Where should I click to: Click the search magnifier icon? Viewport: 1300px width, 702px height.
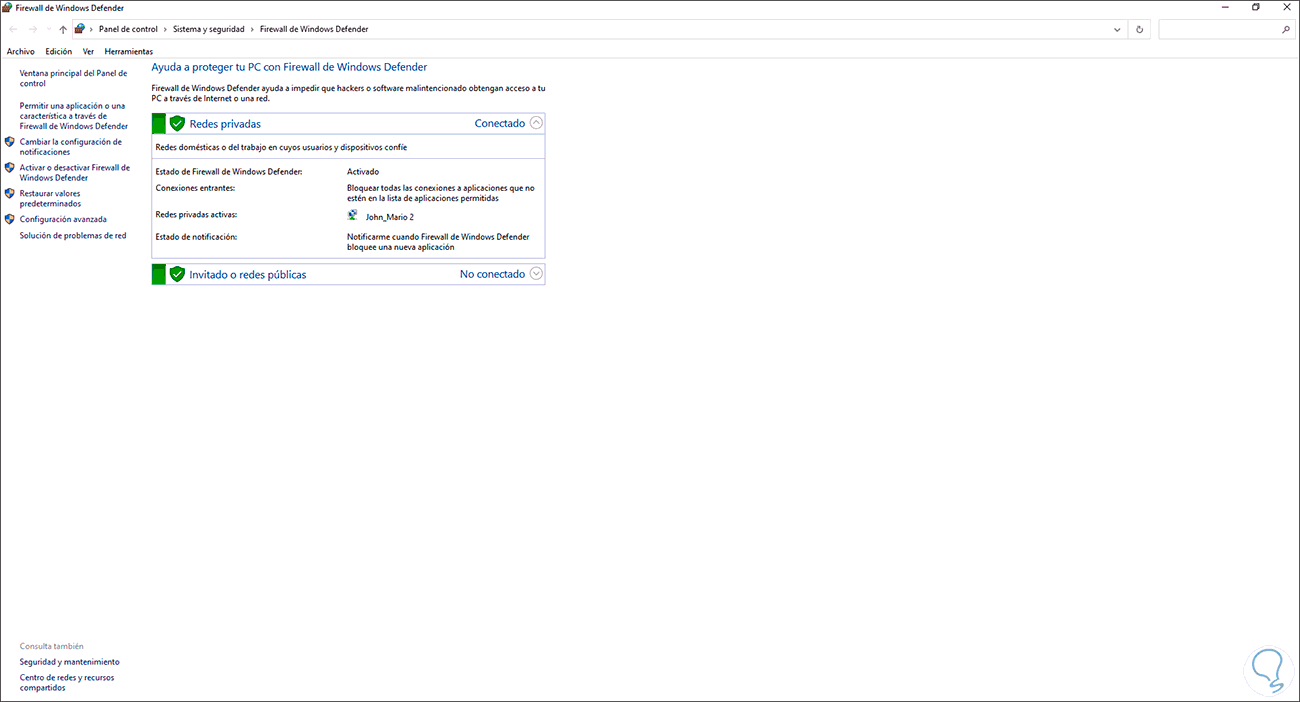[1286, 30]
